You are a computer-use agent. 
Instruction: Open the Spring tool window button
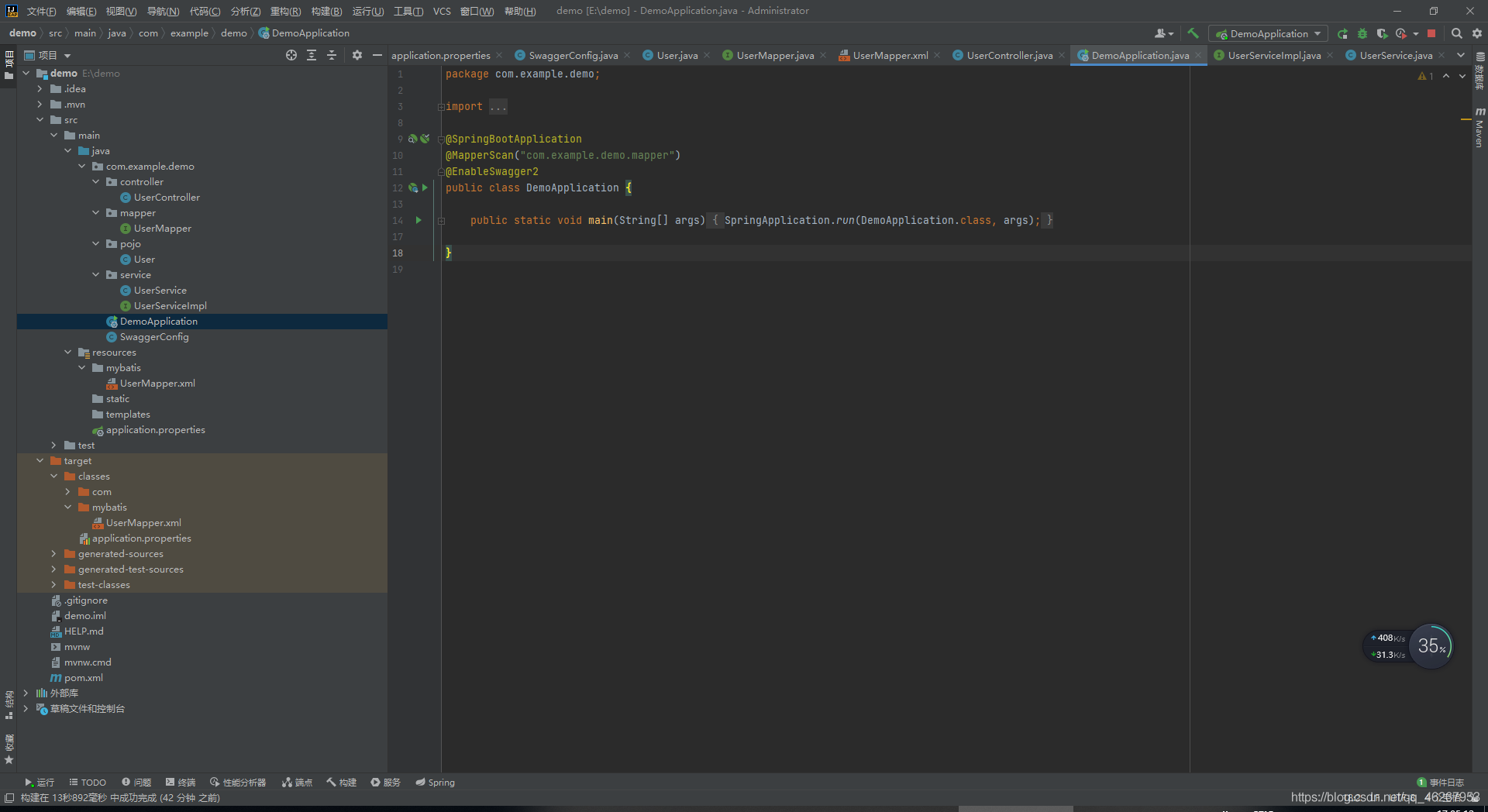[435, 783]
